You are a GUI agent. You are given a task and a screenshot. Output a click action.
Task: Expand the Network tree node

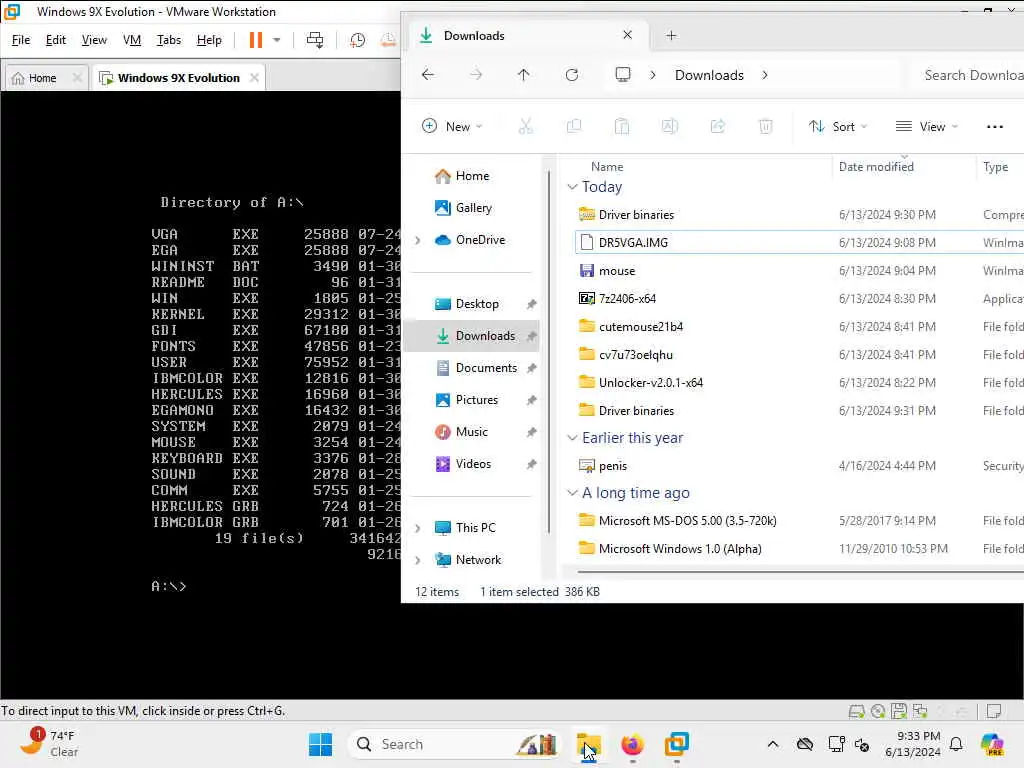coord(418,560)
